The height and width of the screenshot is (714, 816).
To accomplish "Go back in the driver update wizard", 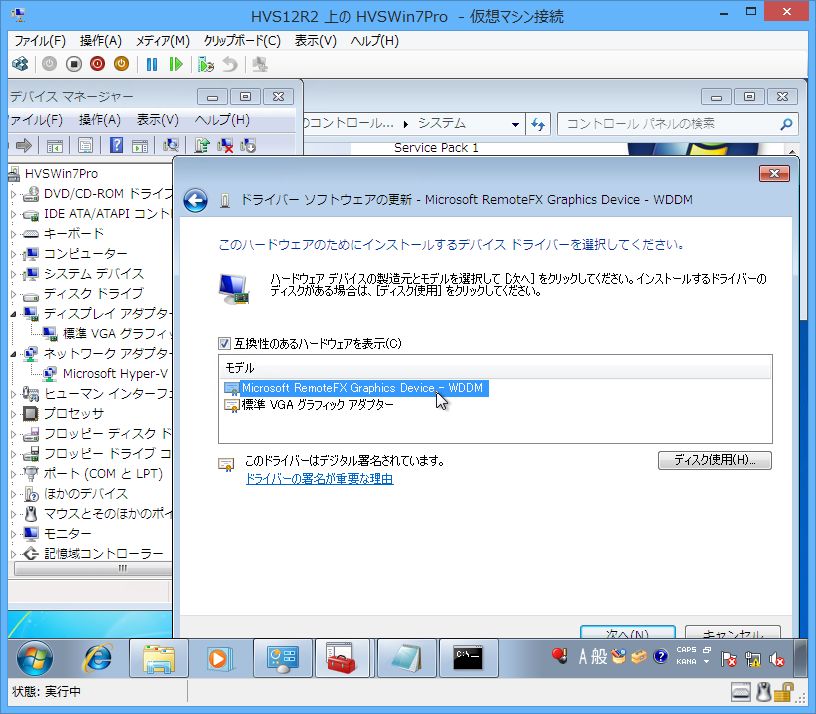I will point(195,200).
